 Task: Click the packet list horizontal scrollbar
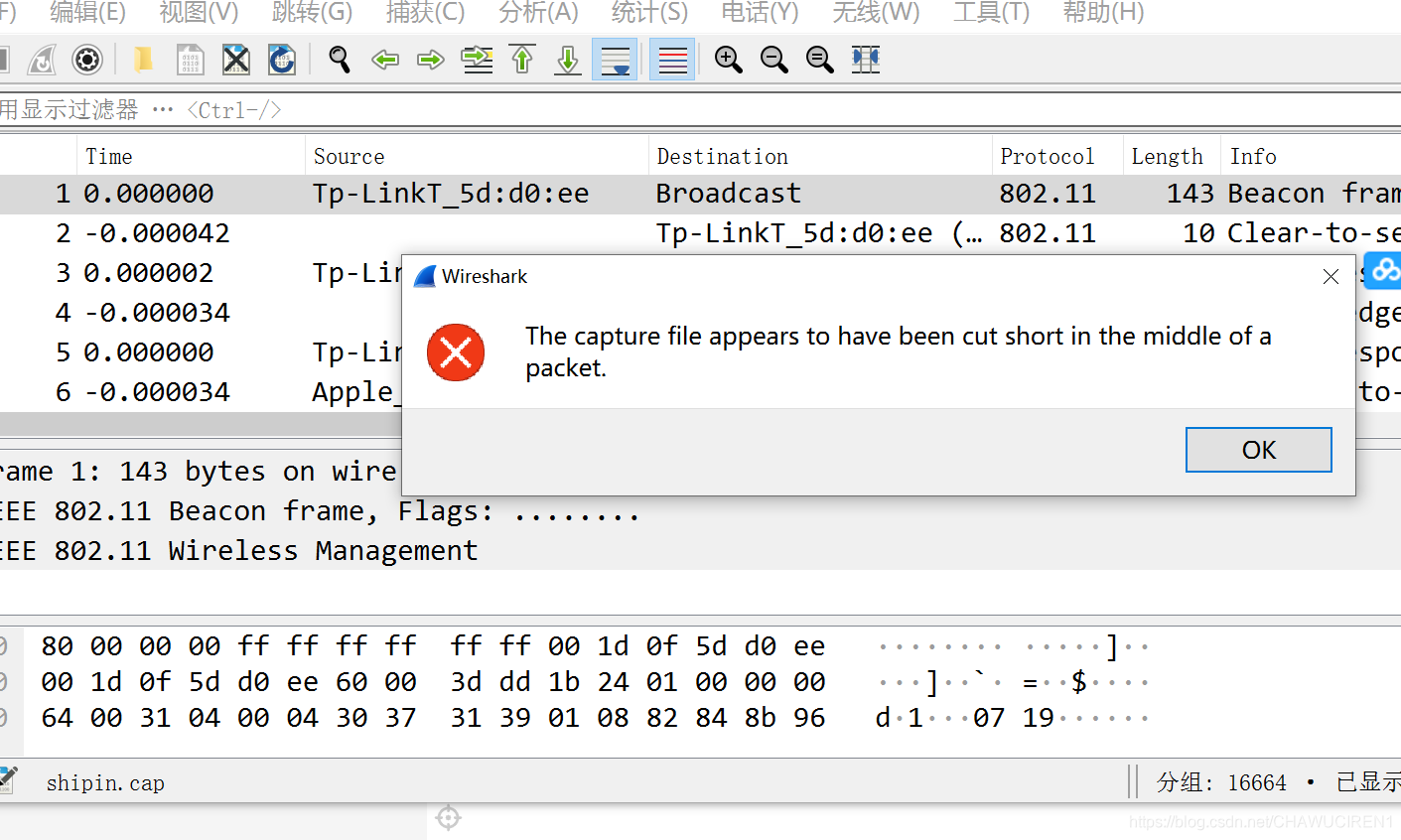tap(201, 424)
